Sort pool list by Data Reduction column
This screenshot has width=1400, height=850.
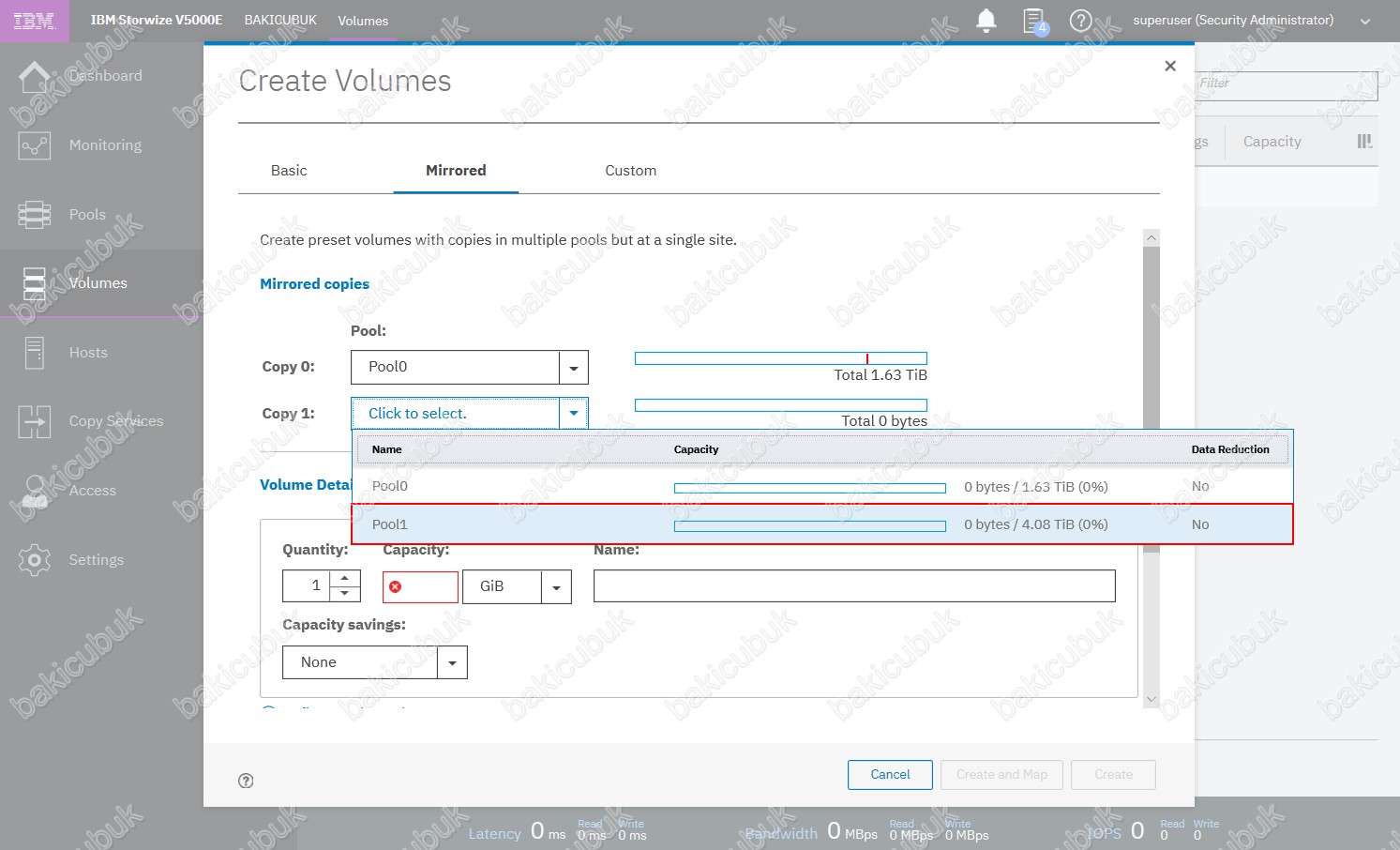pos(1230,449)
